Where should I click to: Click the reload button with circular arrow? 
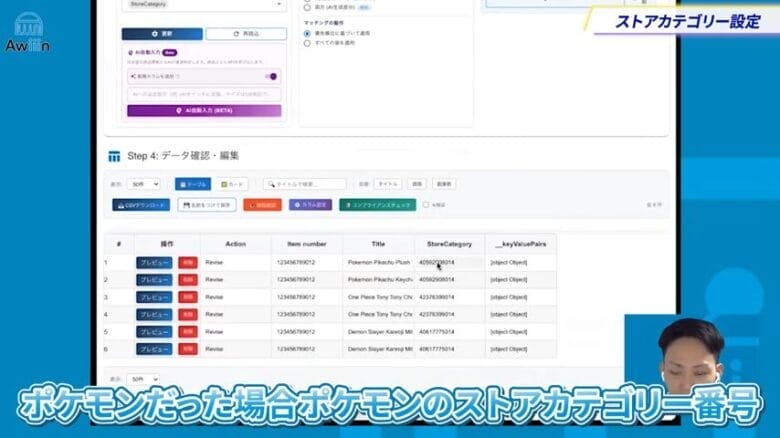[x=246, y=34]
